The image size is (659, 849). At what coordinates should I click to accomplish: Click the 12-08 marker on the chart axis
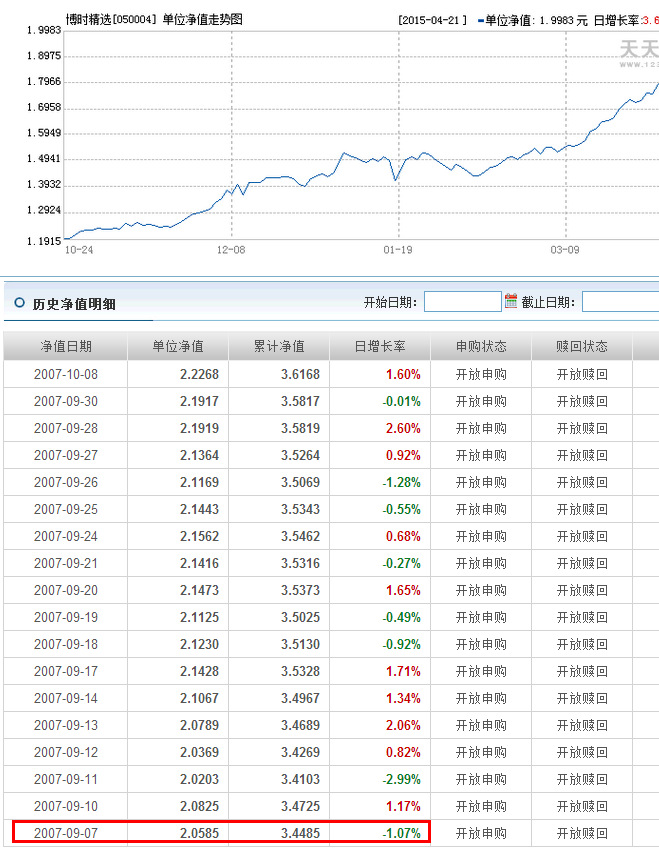(231, 250)
